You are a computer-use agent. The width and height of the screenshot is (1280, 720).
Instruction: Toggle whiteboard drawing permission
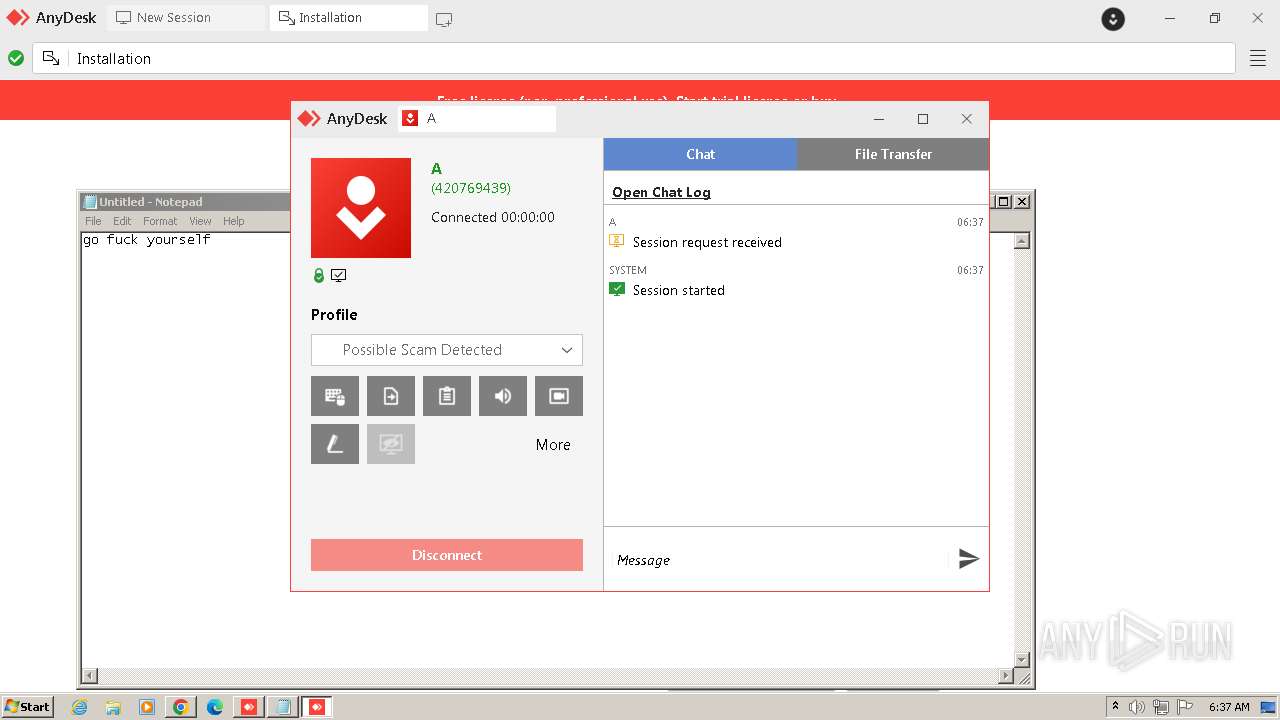(x=335, y=444)
